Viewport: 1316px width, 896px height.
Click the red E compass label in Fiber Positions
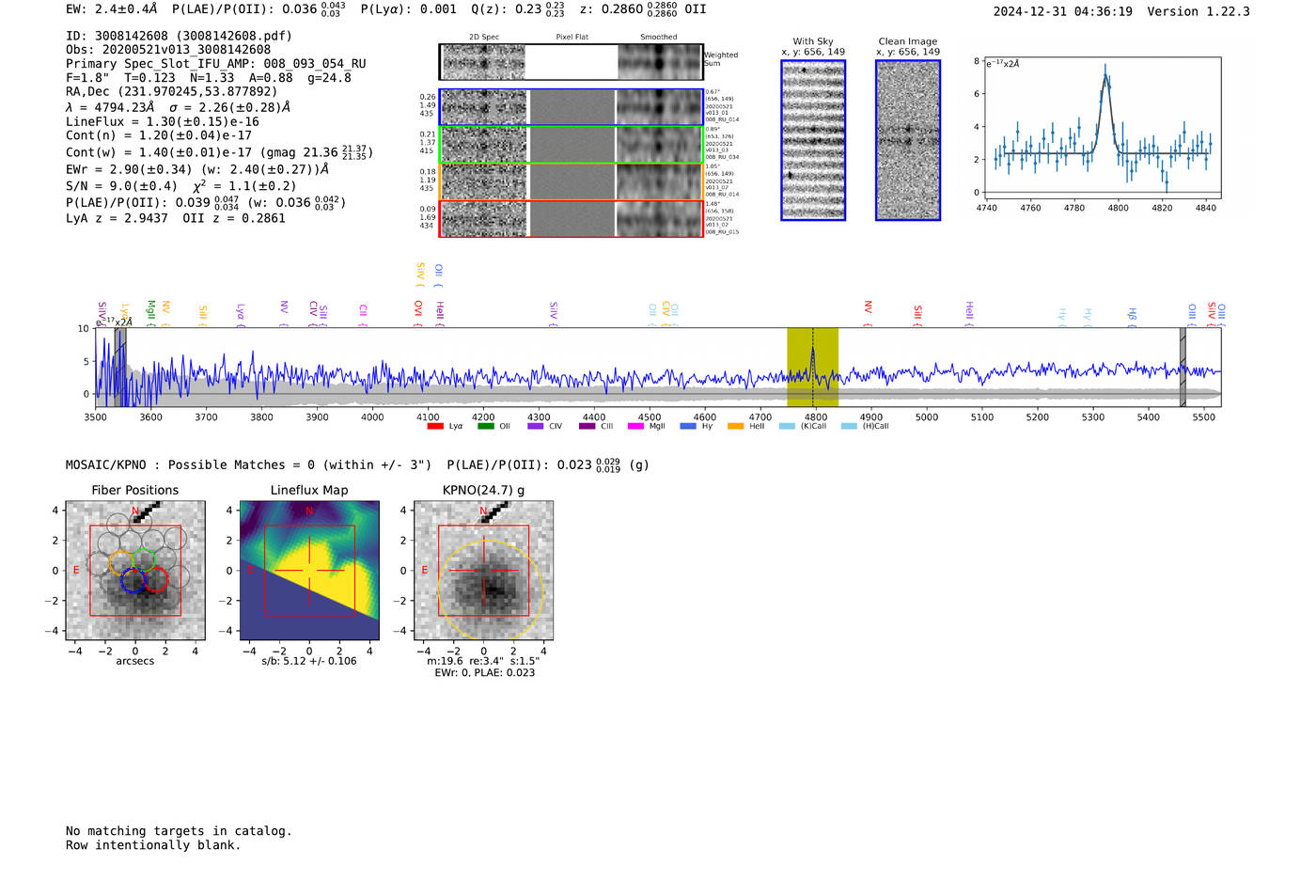point(76,571)
